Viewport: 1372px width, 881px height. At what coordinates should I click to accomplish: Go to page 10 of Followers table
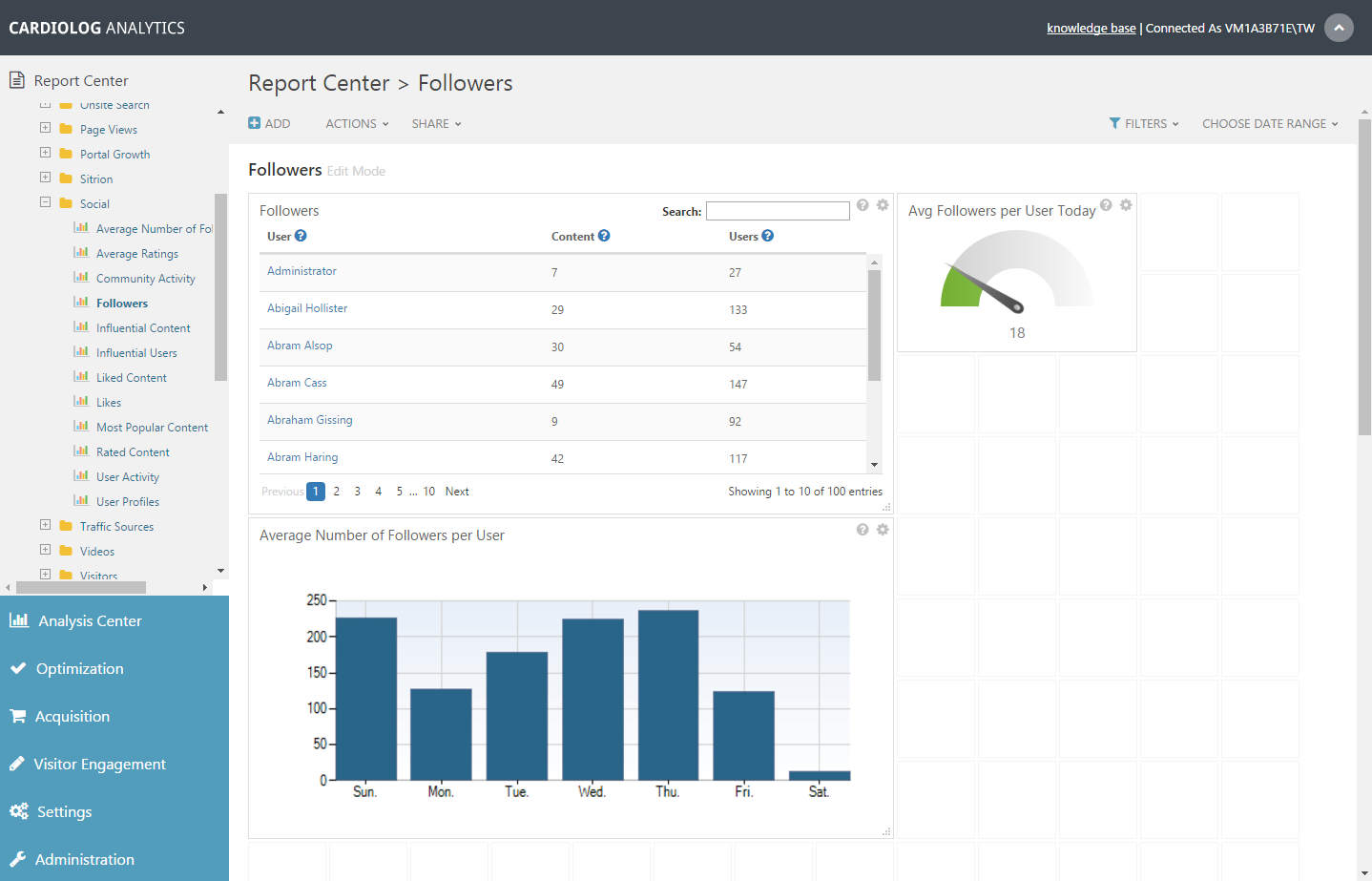[x=429, y=492]
